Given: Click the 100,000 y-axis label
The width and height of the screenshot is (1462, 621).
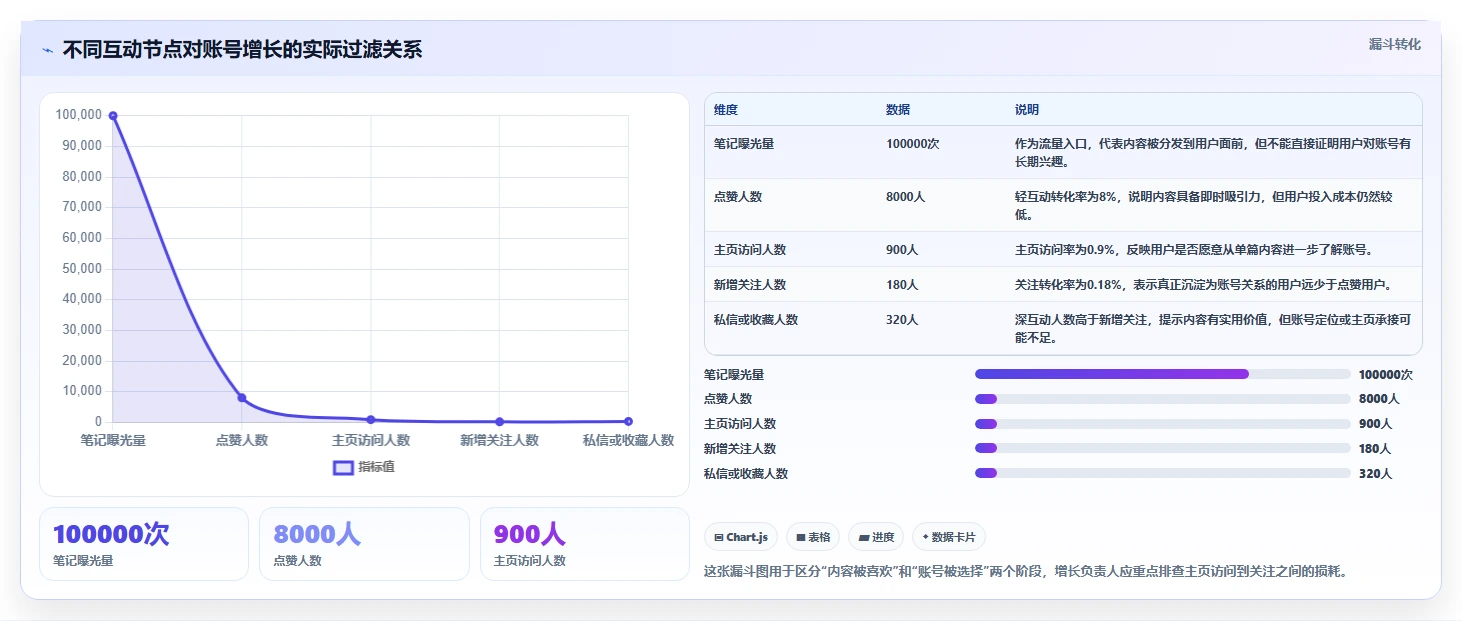Looking at the screenshot, I should point(79,115).
